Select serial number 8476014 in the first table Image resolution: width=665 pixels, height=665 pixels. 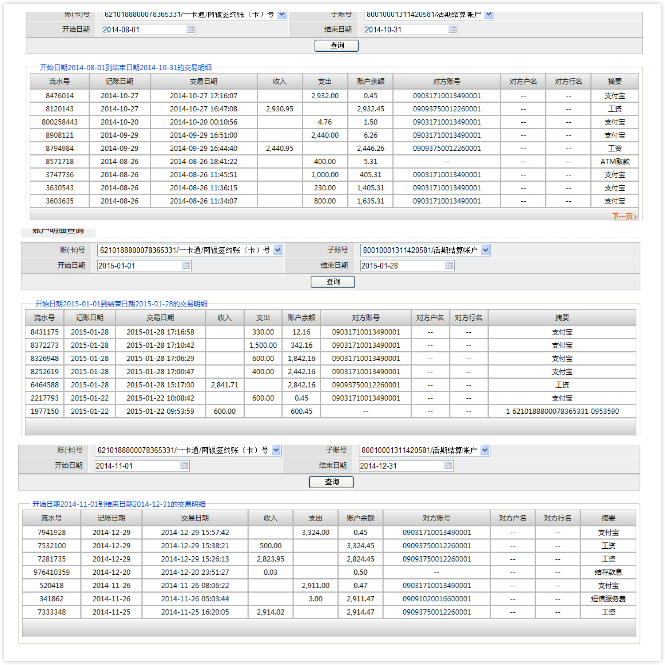coord(60,95)
